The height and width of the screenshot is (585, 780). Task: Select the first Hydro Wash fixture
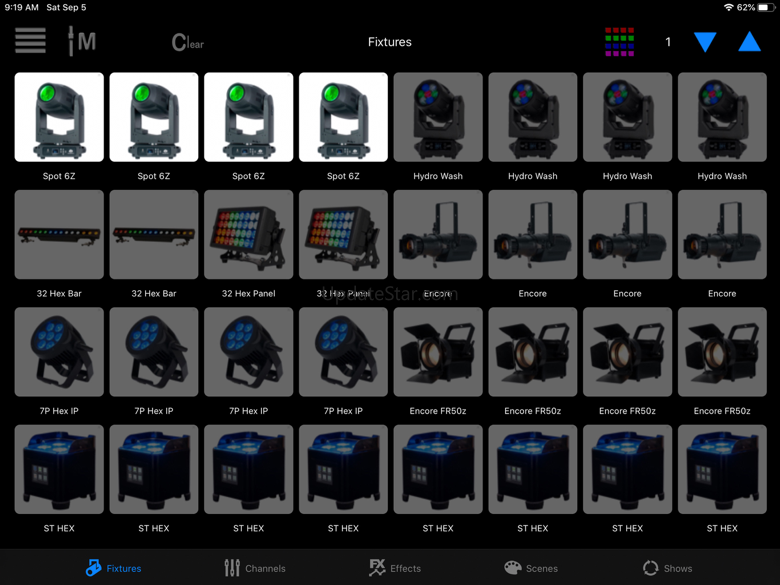tap(438, 118)
